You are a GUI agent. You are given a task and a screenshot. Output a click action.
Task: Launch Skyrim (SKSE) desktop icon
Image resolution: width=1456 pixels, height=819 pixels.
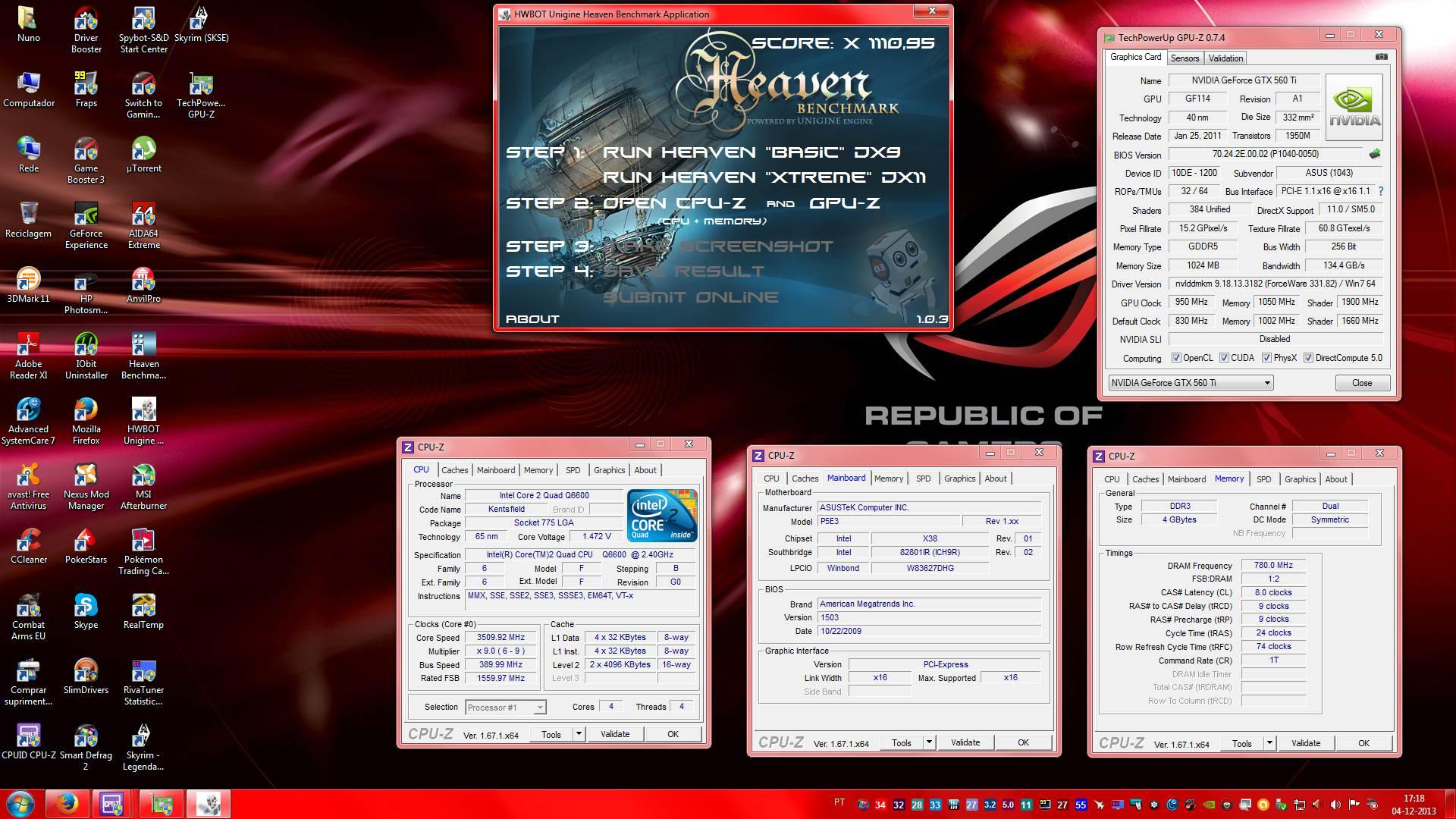click(201, 24)
